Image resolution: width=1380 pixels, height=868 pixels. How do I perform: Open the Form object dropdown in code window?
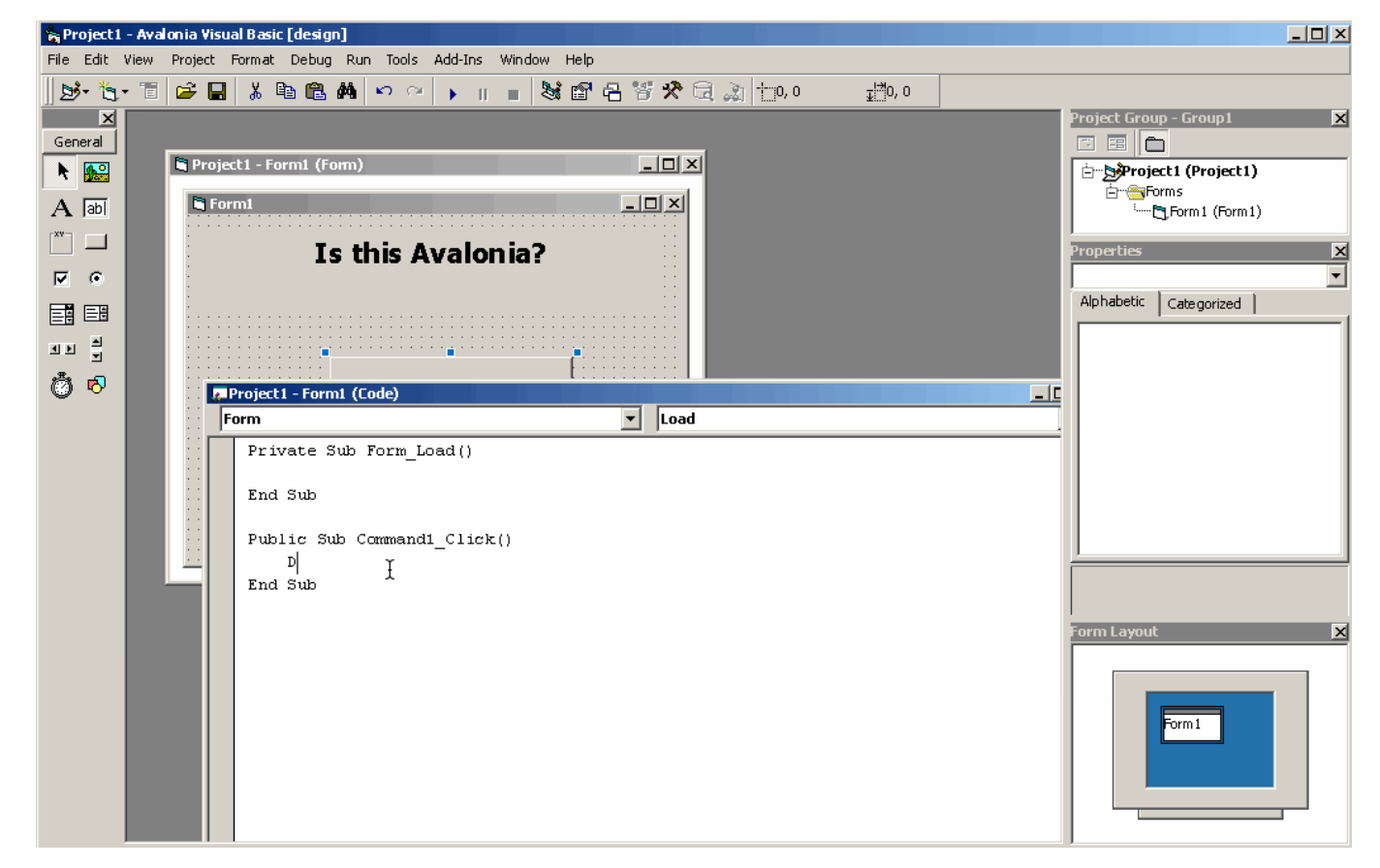[x=631, y=418]
